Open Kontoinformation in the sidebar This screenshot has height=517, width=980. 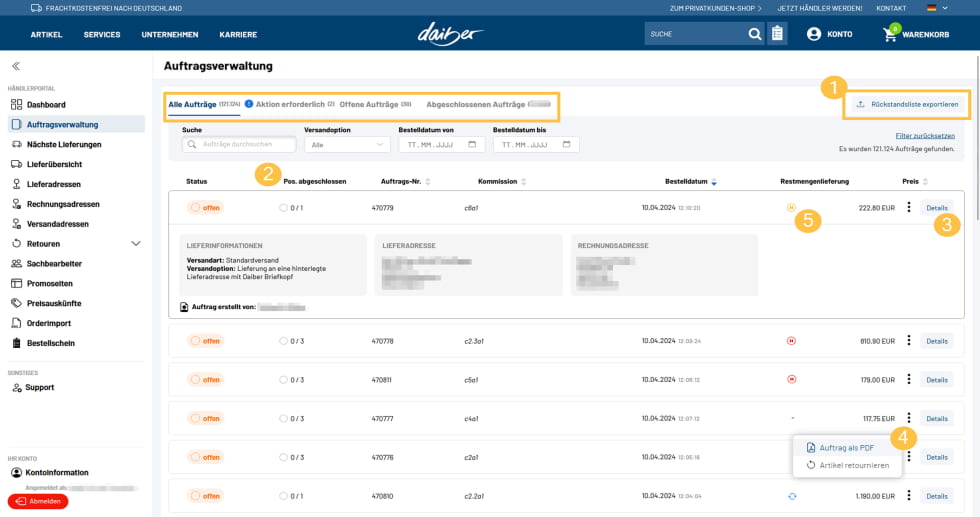[50, 473]
